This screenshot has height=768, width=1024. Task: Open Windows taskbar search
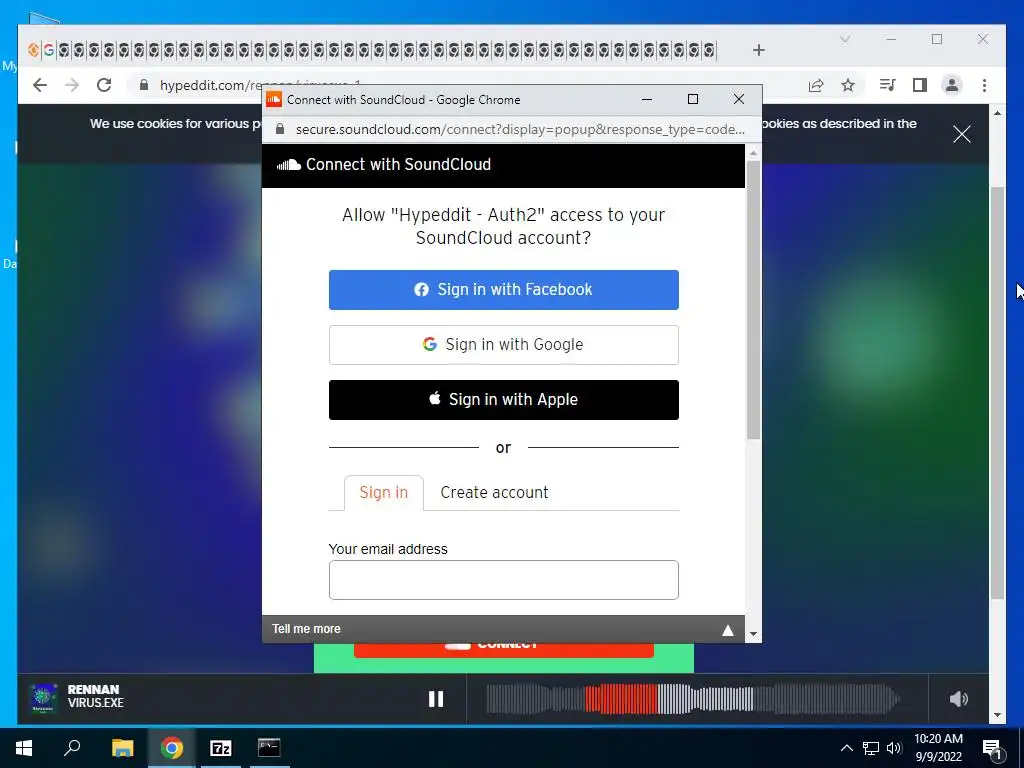(72, 748)
